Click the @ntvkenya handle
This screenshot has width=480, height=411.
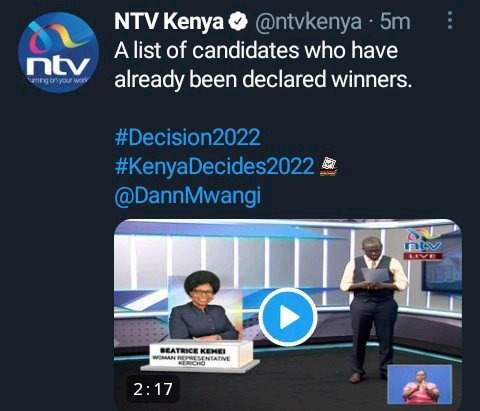(308, 22)
